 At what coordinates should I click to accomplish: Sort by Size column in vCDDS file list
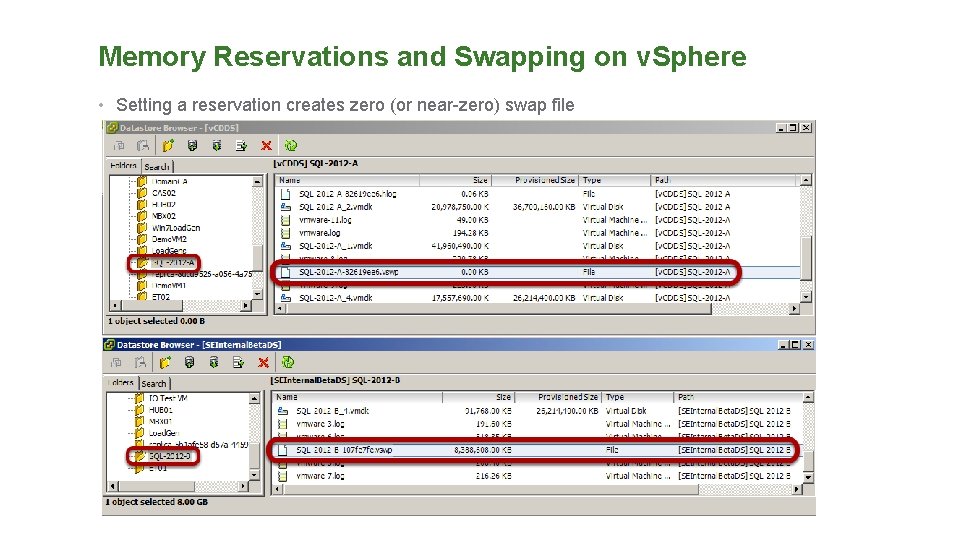(x=456, y=180)
